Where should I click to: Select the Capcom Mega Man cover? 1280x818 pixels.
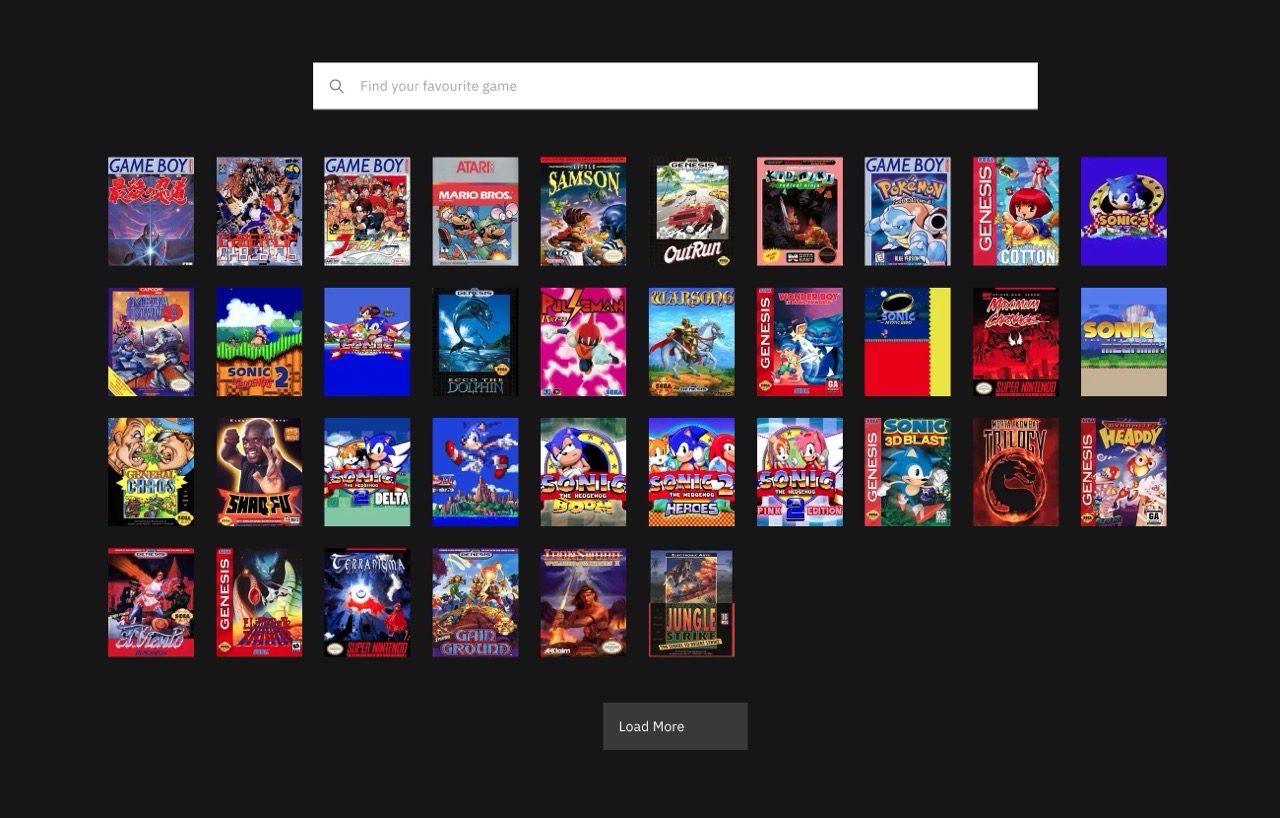(151, 342)
